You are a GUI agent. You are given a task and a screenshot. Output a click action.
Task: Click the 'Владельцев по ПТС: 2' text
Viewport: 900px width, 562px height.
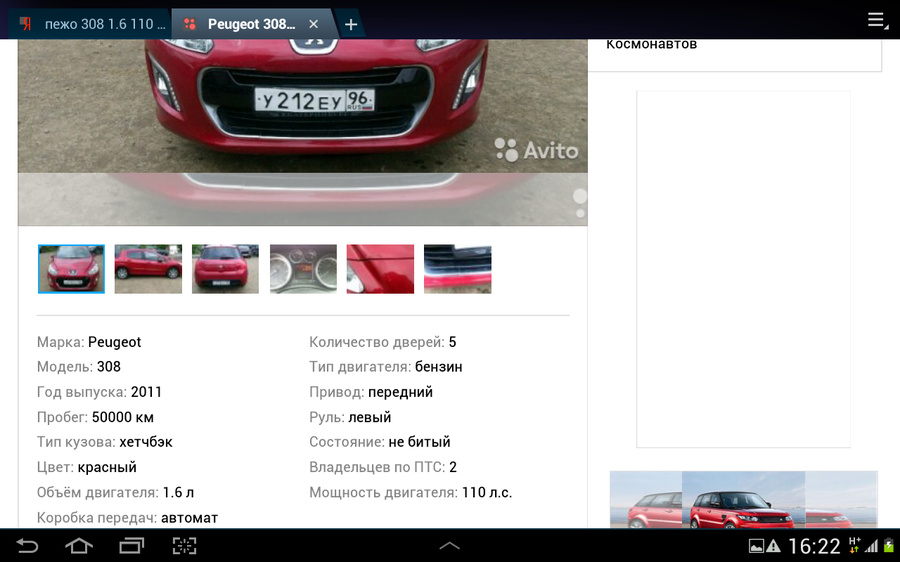[x=383, y=467]
